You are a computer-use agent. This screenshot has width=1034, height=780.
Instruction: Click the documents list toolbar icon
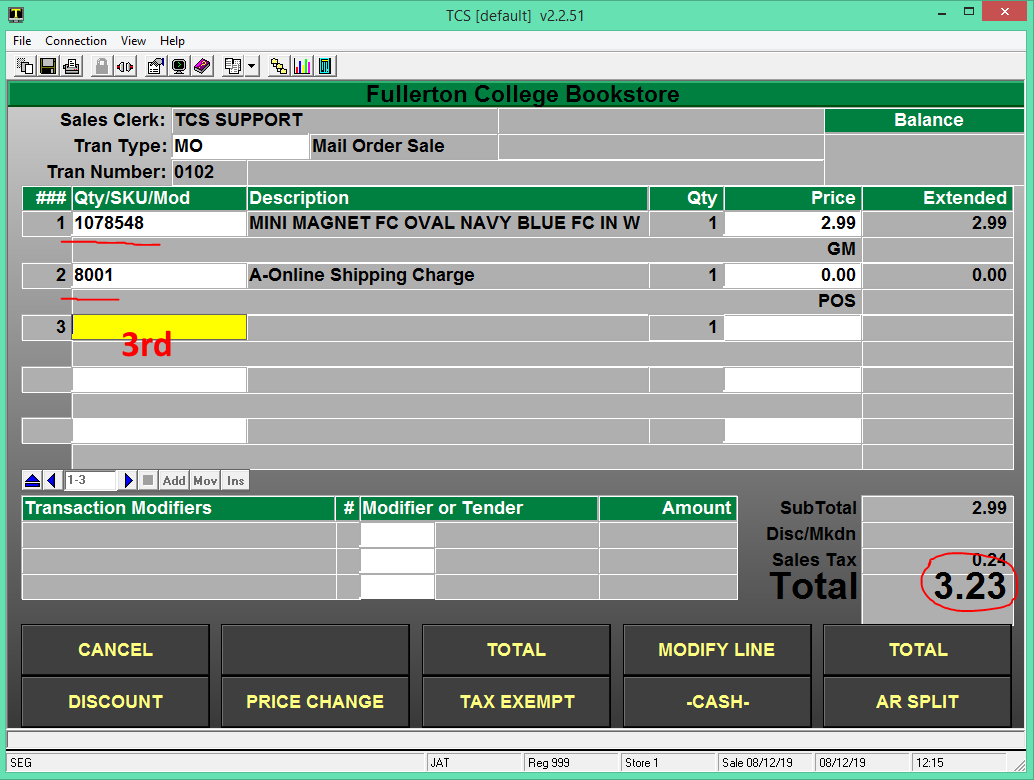[x=232, y=66]
